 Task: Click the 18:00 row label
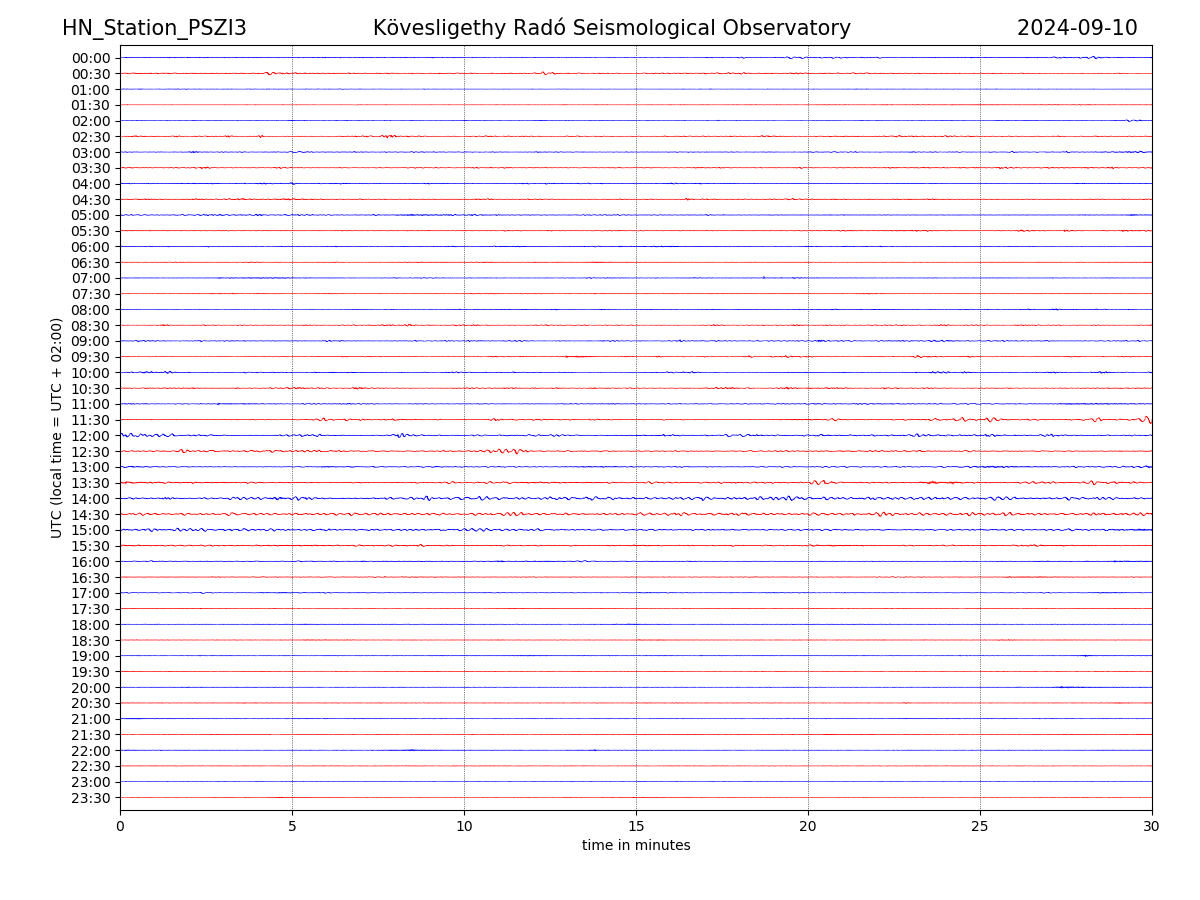pyautogui.click(x=91, y=625)
